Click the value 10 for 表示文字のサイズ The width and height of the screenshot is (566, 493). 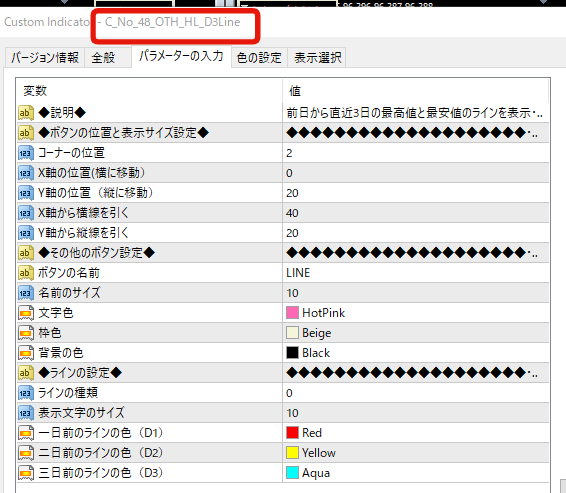[x=292, y=413]
